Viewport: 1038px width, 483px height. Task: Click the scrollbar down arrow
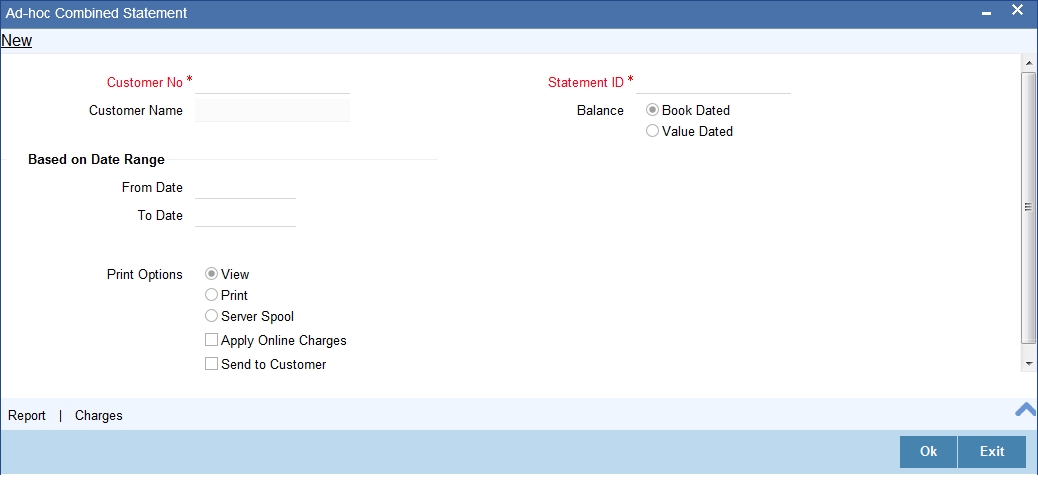point(1029,364)
